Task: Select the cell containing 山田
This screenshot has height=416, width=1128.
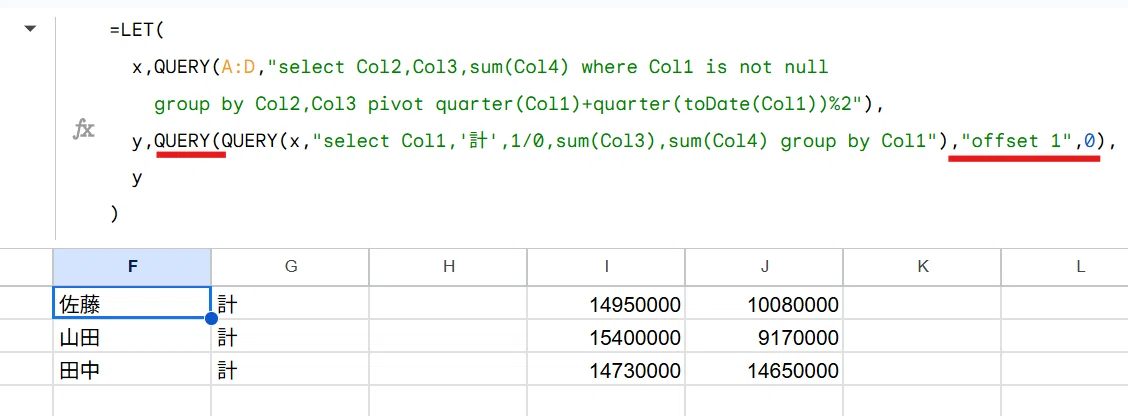Action: click(132, 336)
